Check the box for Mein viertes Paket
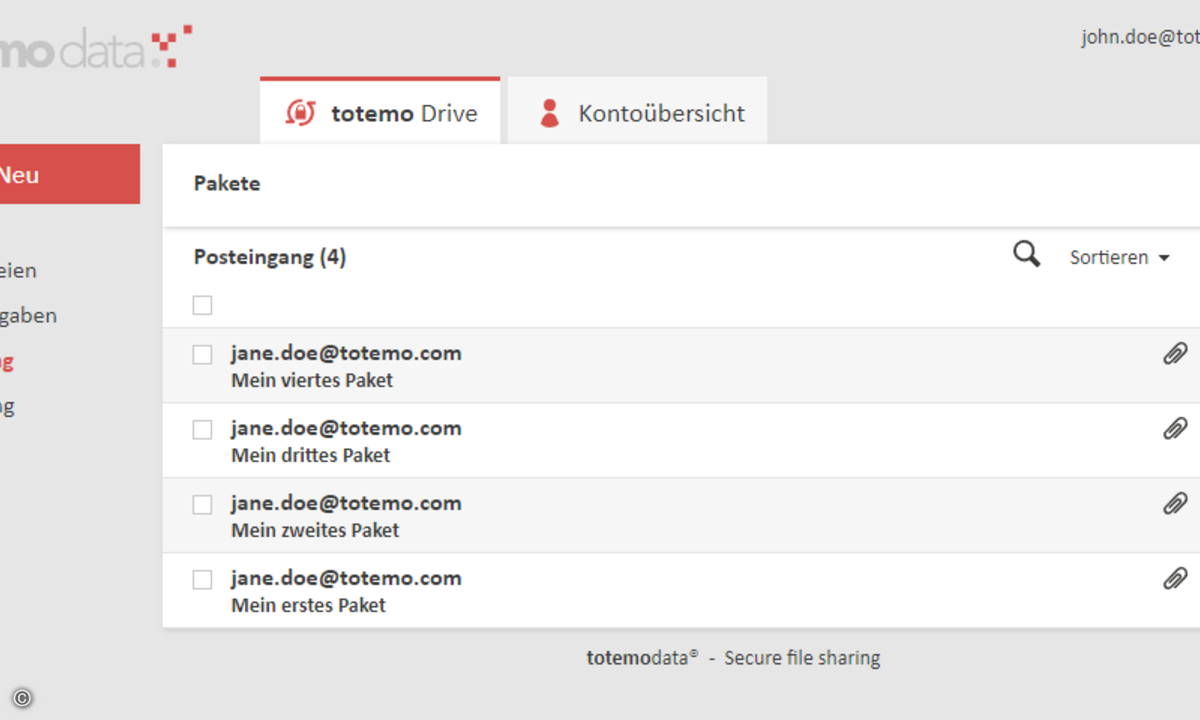The width and height of the screenshot is (1200, 720). (x=203, y=354)
